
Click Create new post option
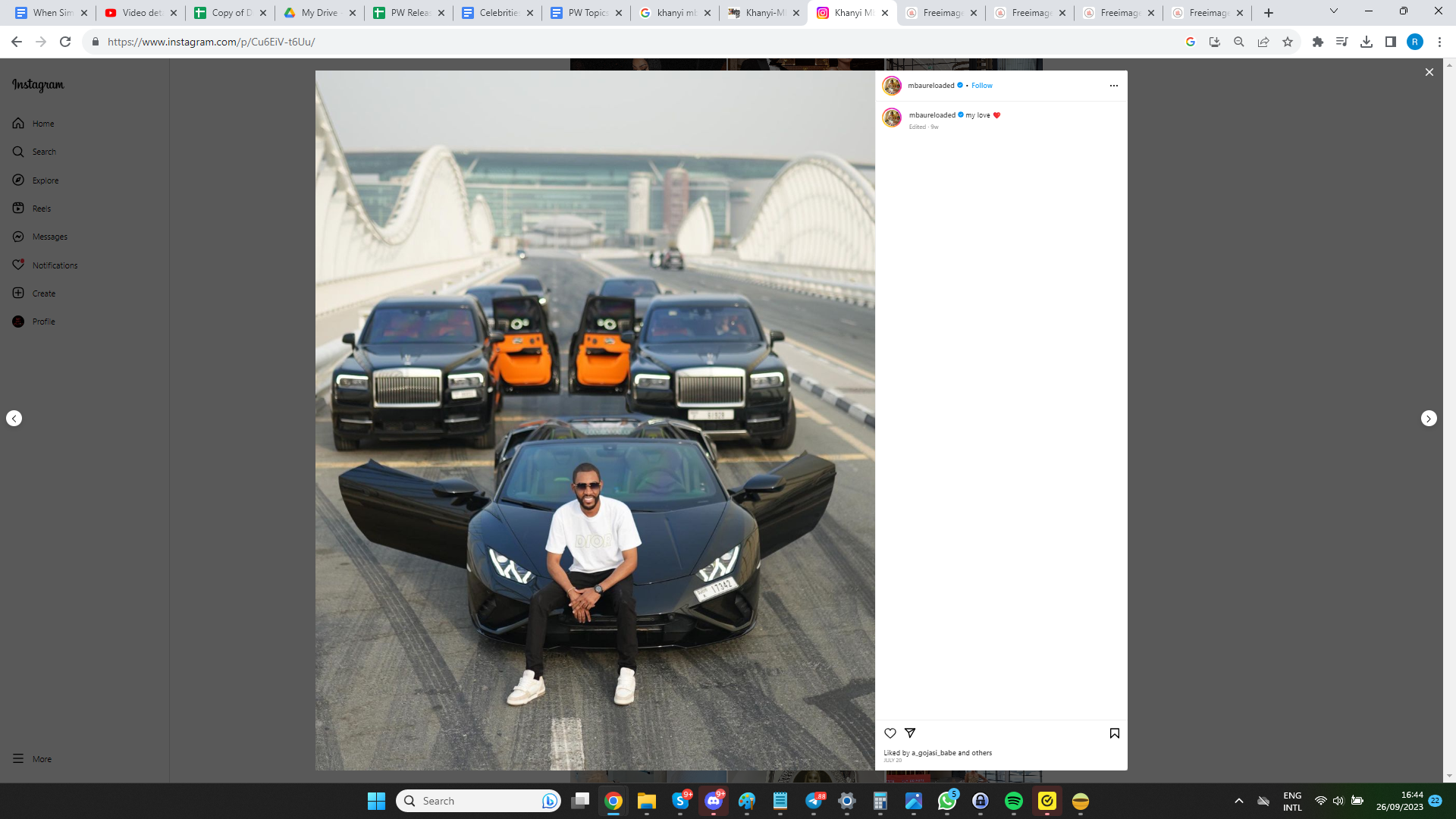(43, 293)
